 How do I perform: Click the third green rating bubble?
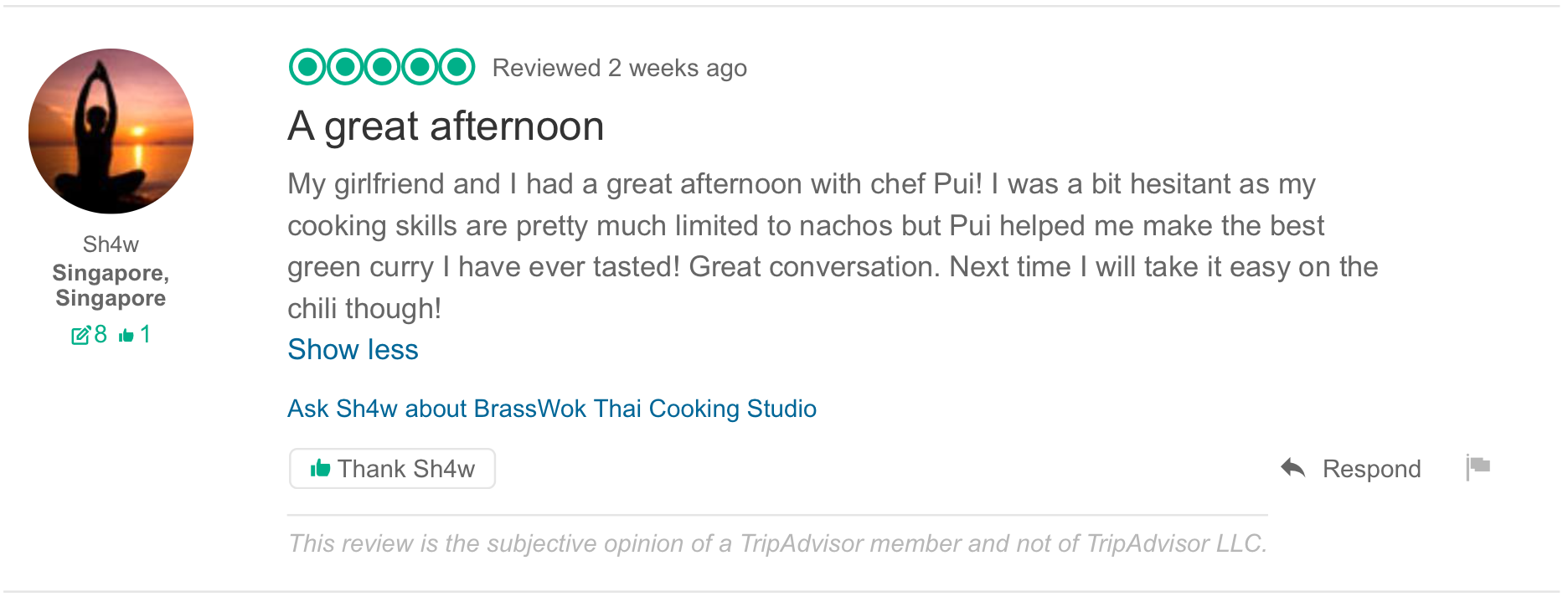(382, 67)
